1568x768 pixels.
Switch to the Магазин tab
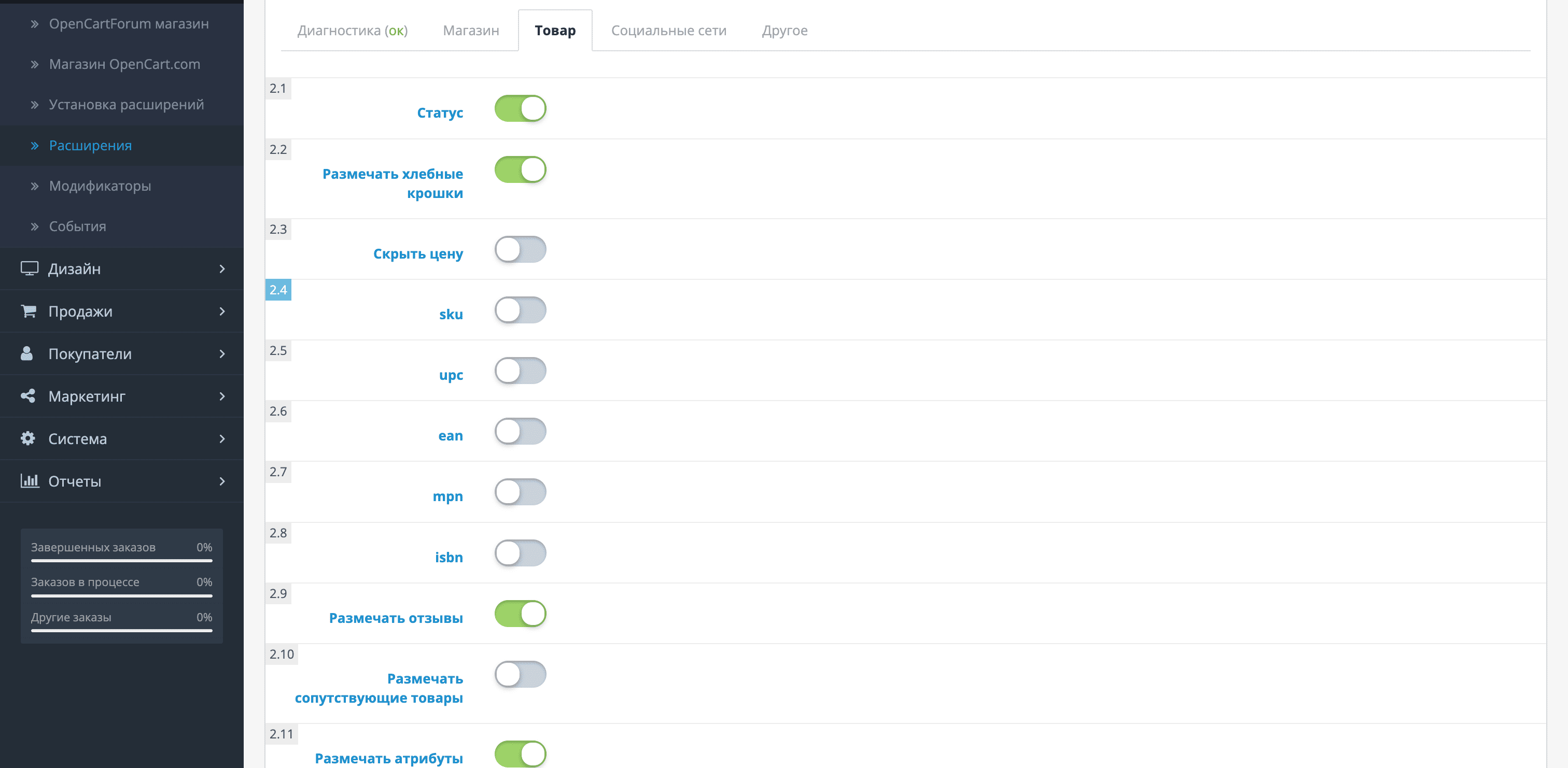click(471, 31)
